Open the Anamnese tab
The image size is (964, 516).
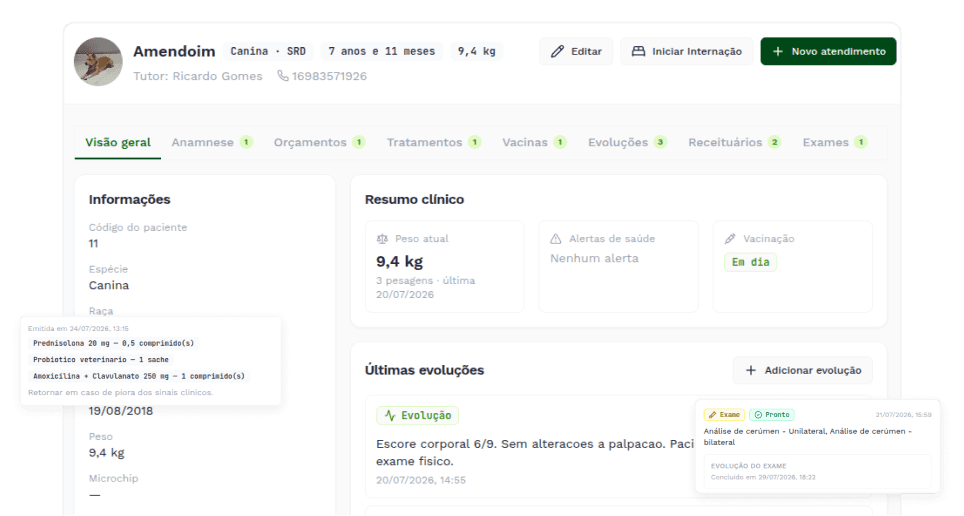pyautogui.click(x=211, y=142)
